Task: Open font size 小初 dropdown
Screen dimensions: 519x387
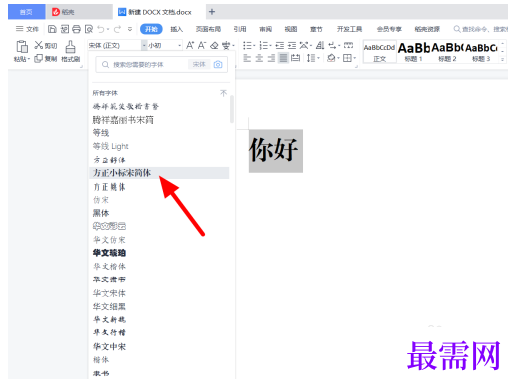Action: click(180, 45)
